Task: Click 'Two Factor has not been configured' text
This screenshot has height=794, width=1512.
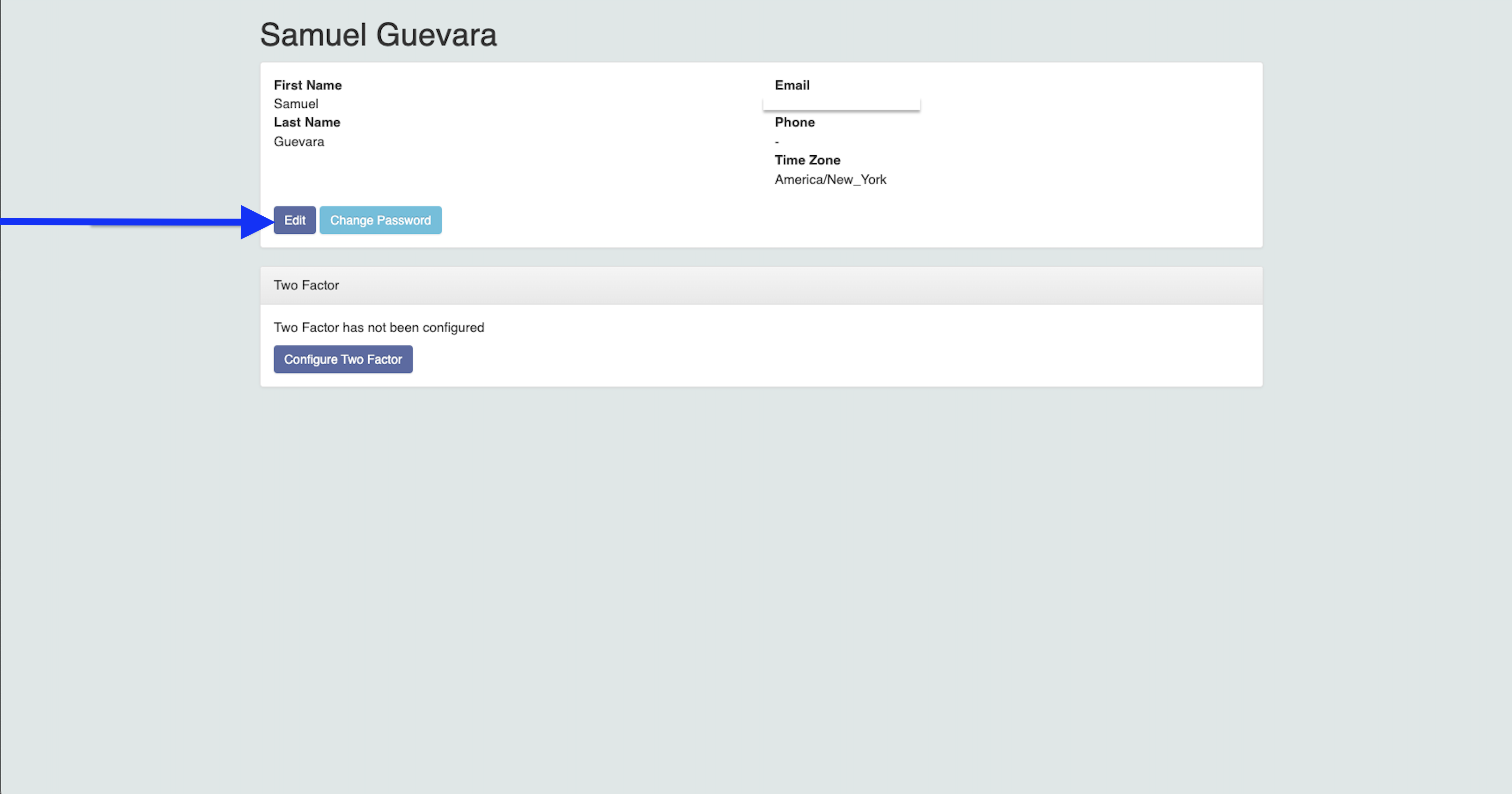Action: pos(378,328)
